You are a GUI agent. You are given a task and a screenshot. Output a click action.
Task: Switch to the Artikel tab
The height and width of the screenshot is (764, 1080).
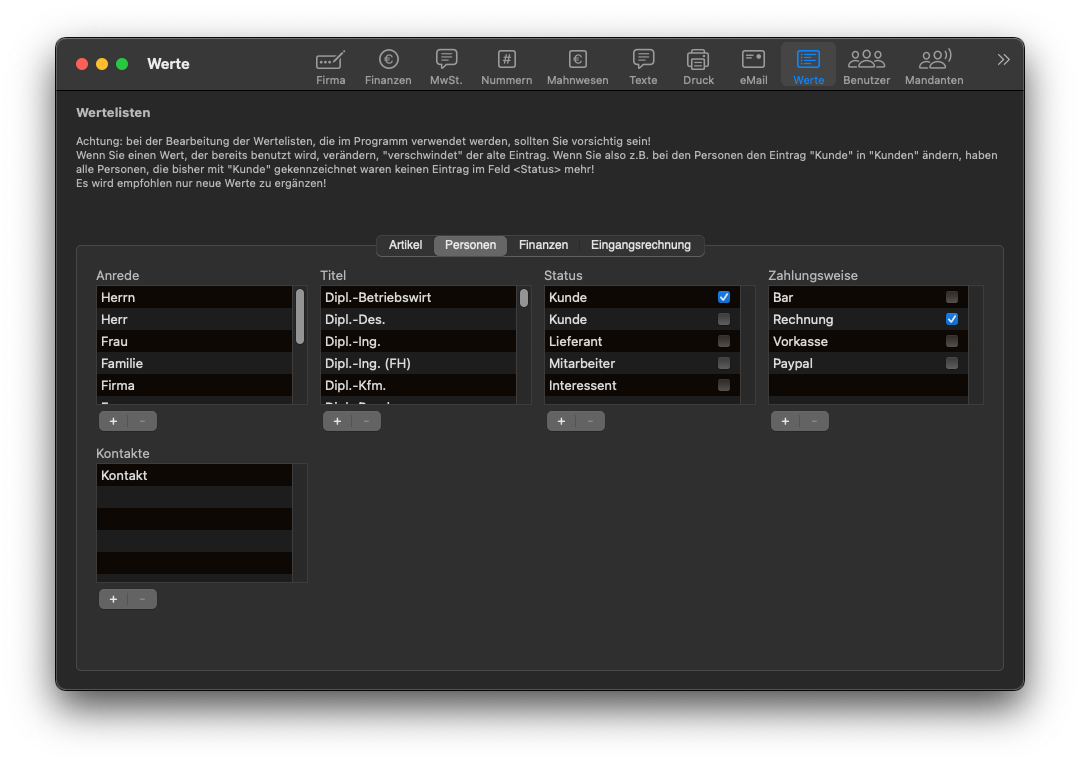405,245
